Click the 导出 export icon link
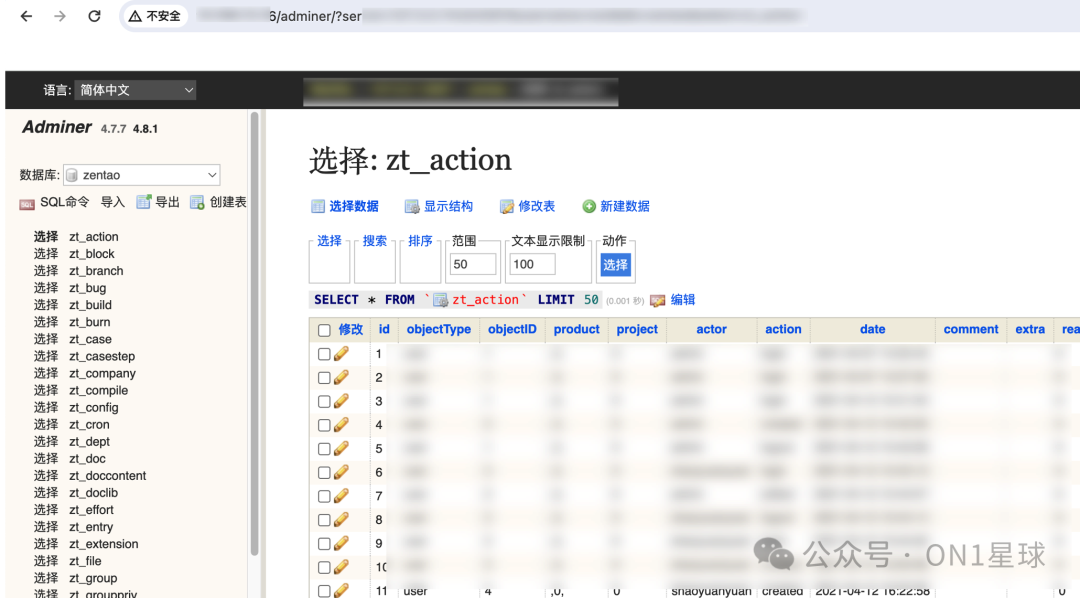Screen dimensions: 1080x598 [x=158, y=202]
